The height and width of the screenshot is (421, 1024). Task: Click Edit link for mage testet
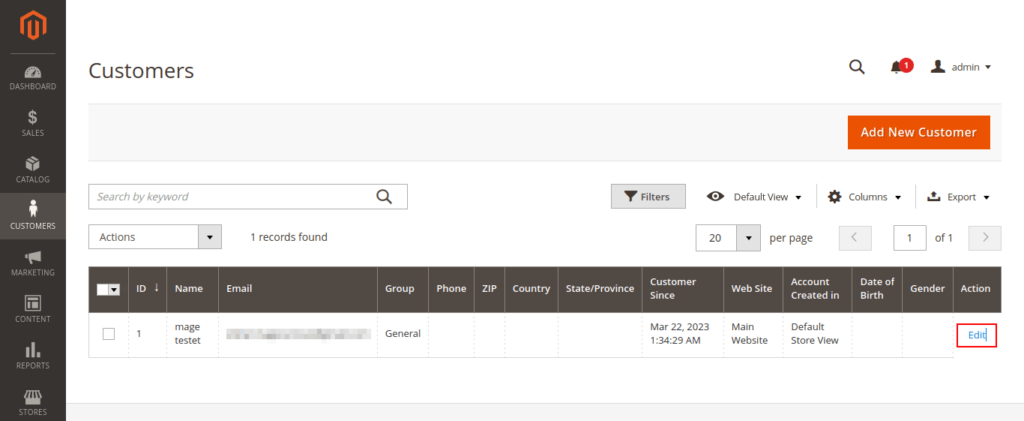[x=976, y=335]
